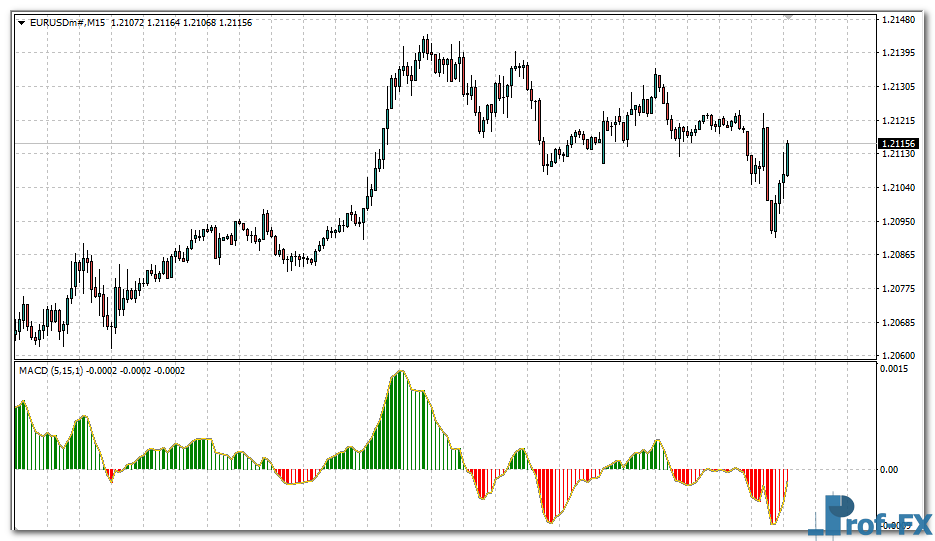The width and height of the screenshot is (935, 541).
Task: Click the 1.20950 price scale label
Action: point(898,221)
